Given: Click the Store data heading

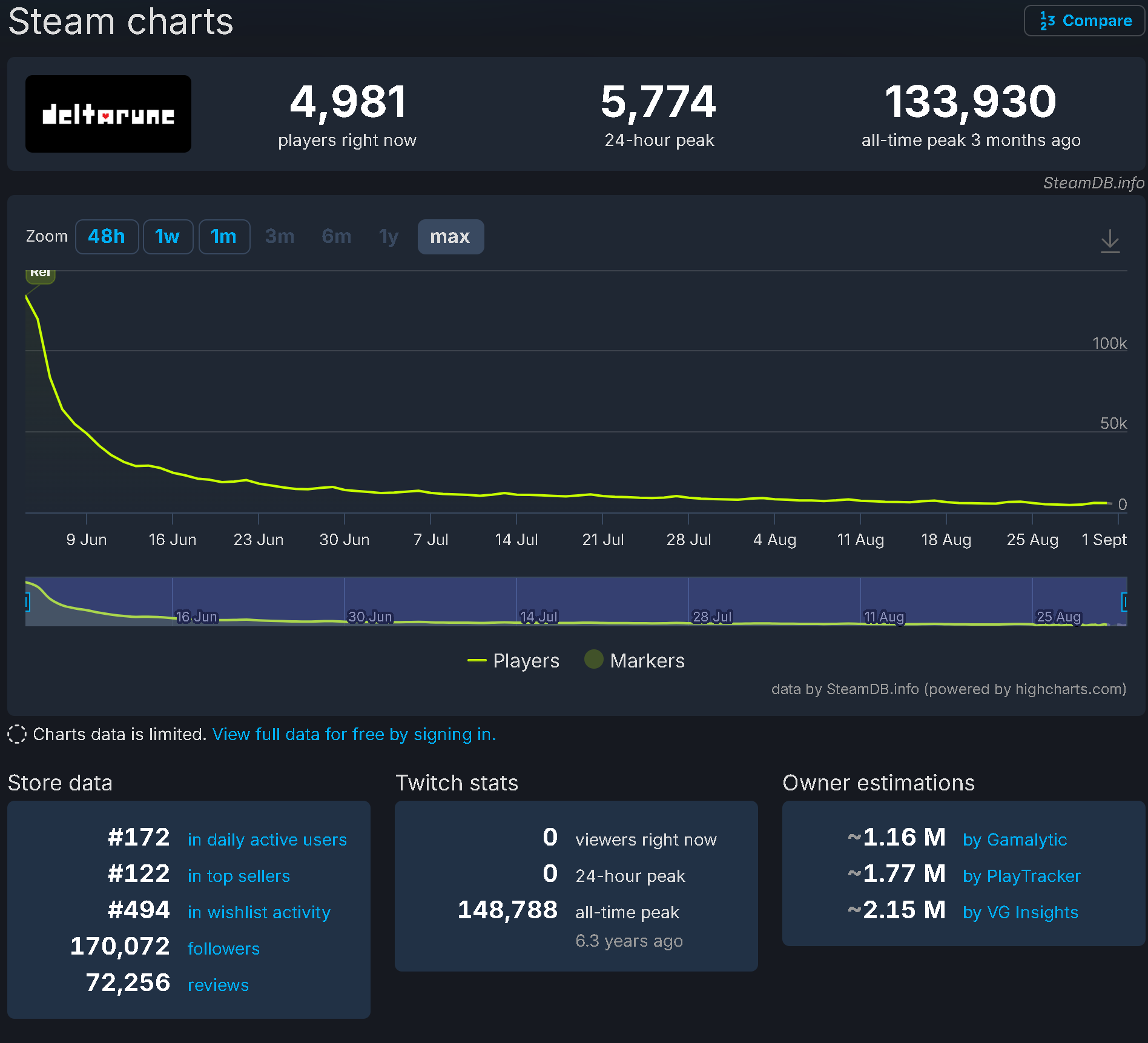Looking at the screenshot, I should (60, 783).
